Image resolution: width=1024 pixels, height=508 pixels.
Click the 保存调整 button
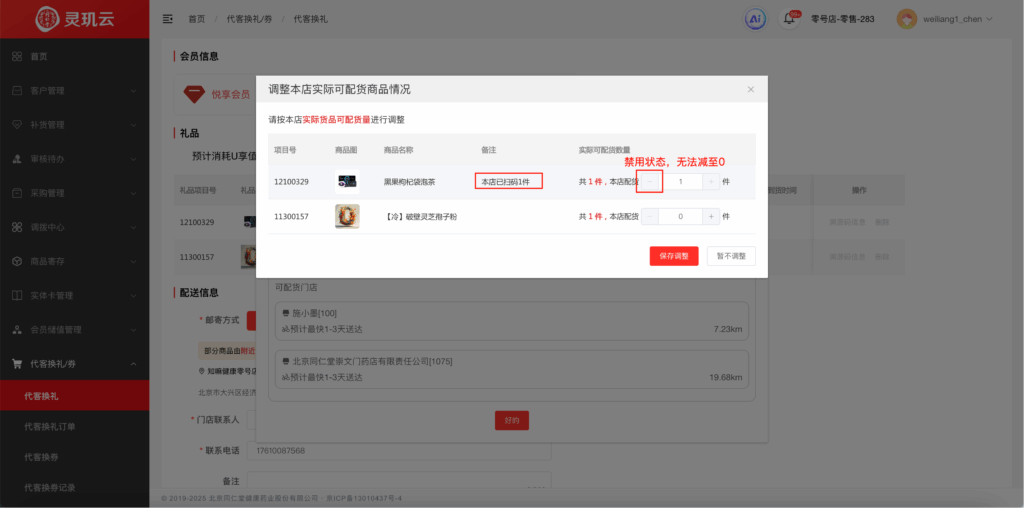click(x=673, y=256)
